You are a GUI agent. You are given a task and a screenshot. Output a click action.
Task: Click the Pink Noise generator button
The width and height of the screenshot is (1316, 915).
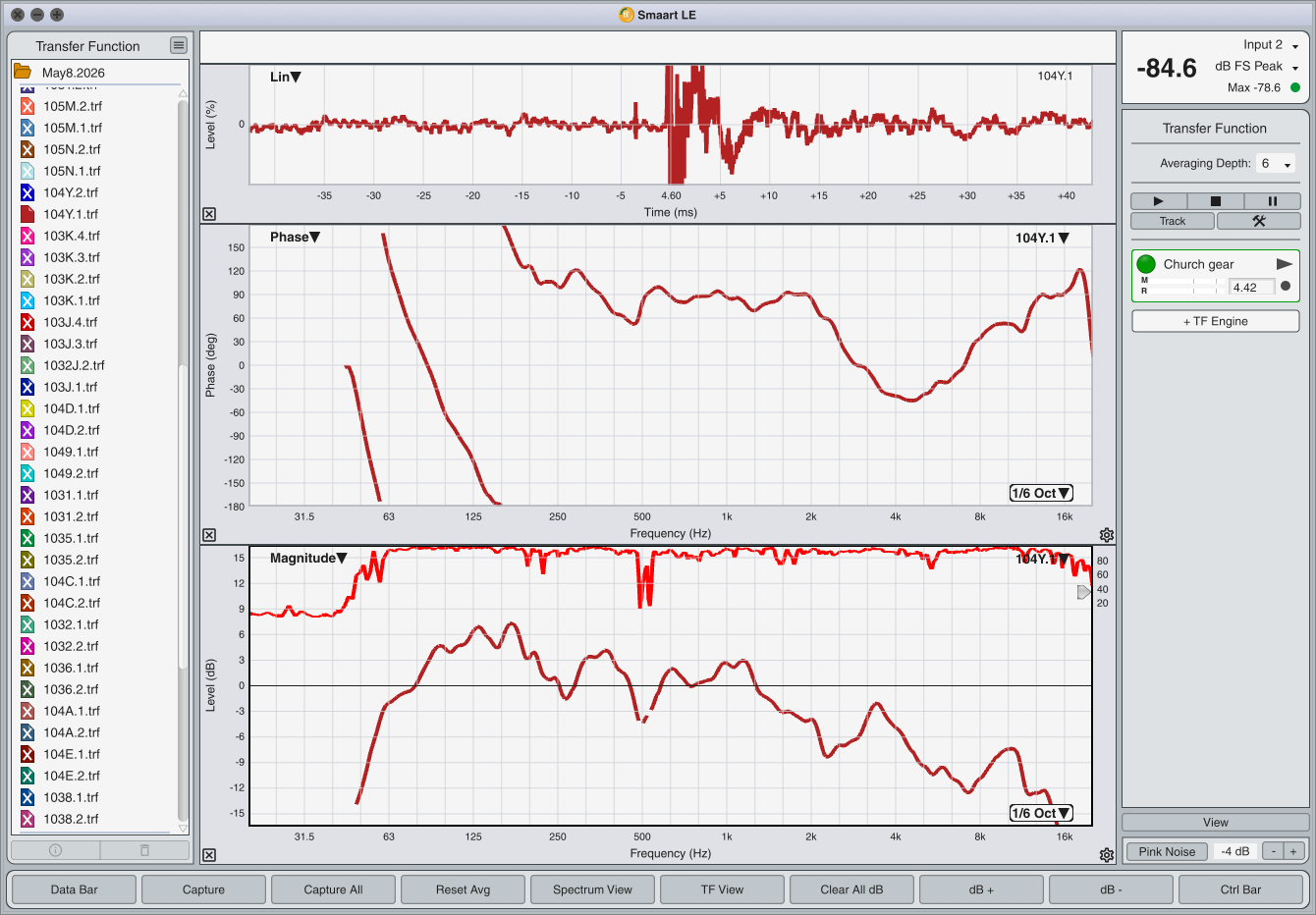pyautogui.click(x=1167, y=851)
